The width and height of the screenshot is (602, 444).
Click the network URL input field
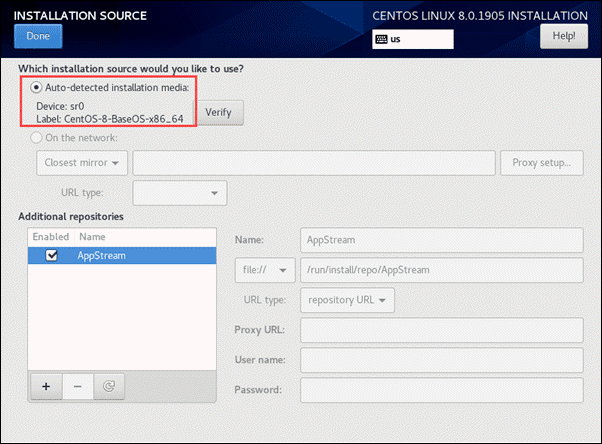point(314,163)
